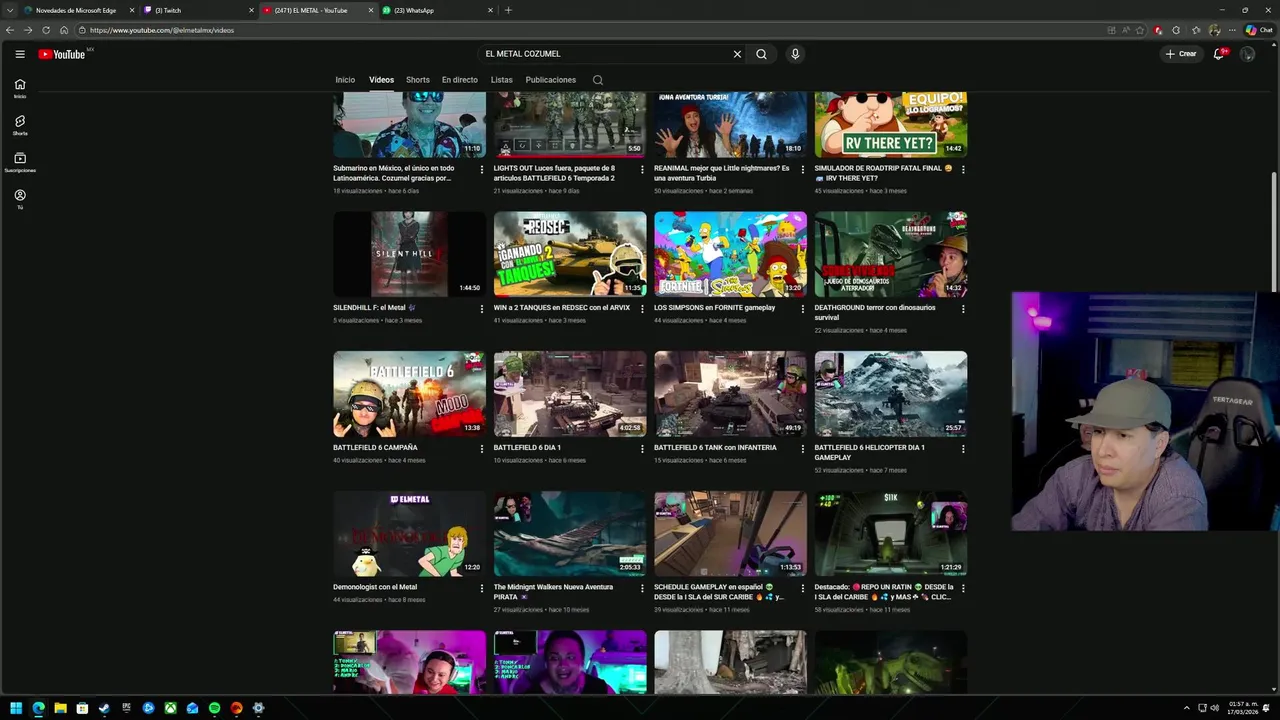Switch to En directo channel tab
1280x720 pixels.
point(460,80)
